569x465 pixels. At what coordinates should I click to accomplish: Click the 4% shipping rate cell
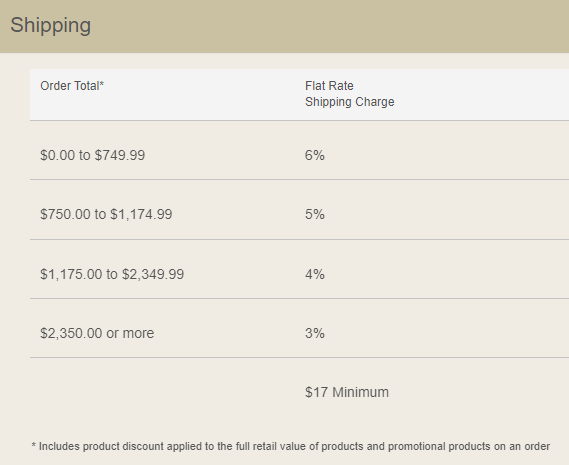click(315, 274)
